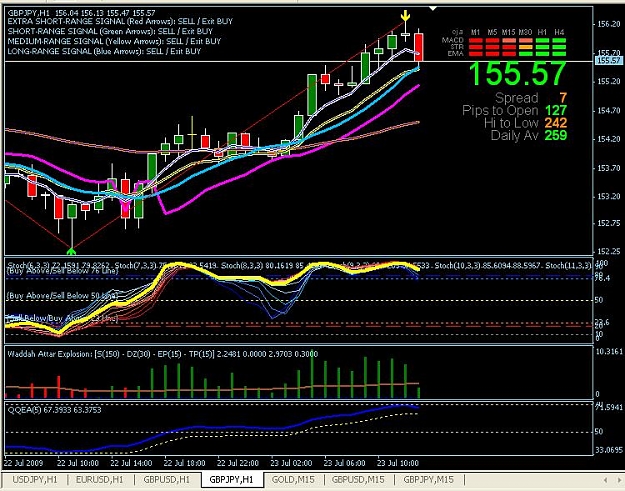Click the SHORT-RANGE SIGNAL (Green Arrows) label
The width and height of the screenshot is (625, 491).
(x=110, y=31)
